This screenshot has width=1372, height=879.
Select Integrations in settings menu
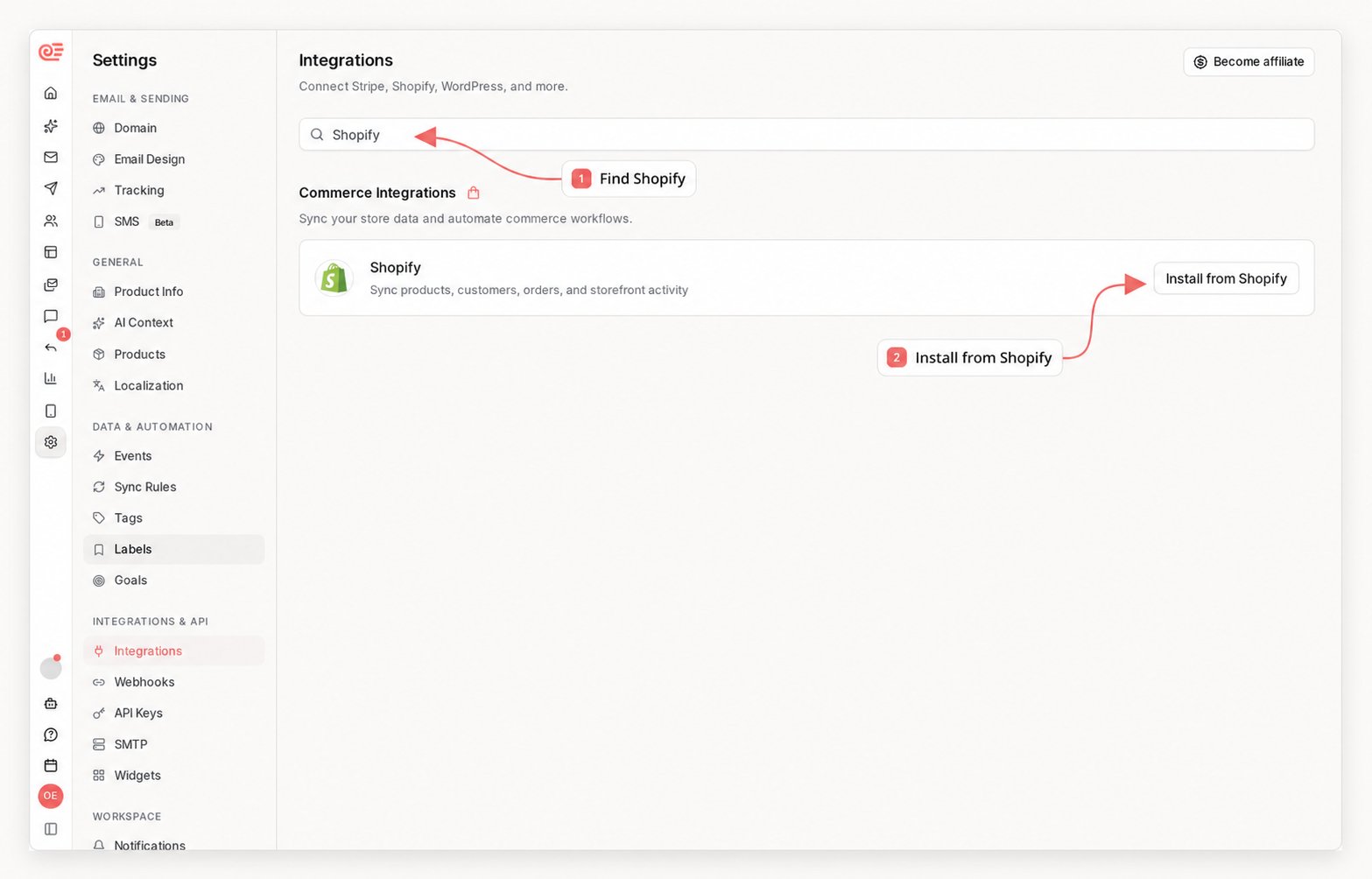click(x=174, y=650)
